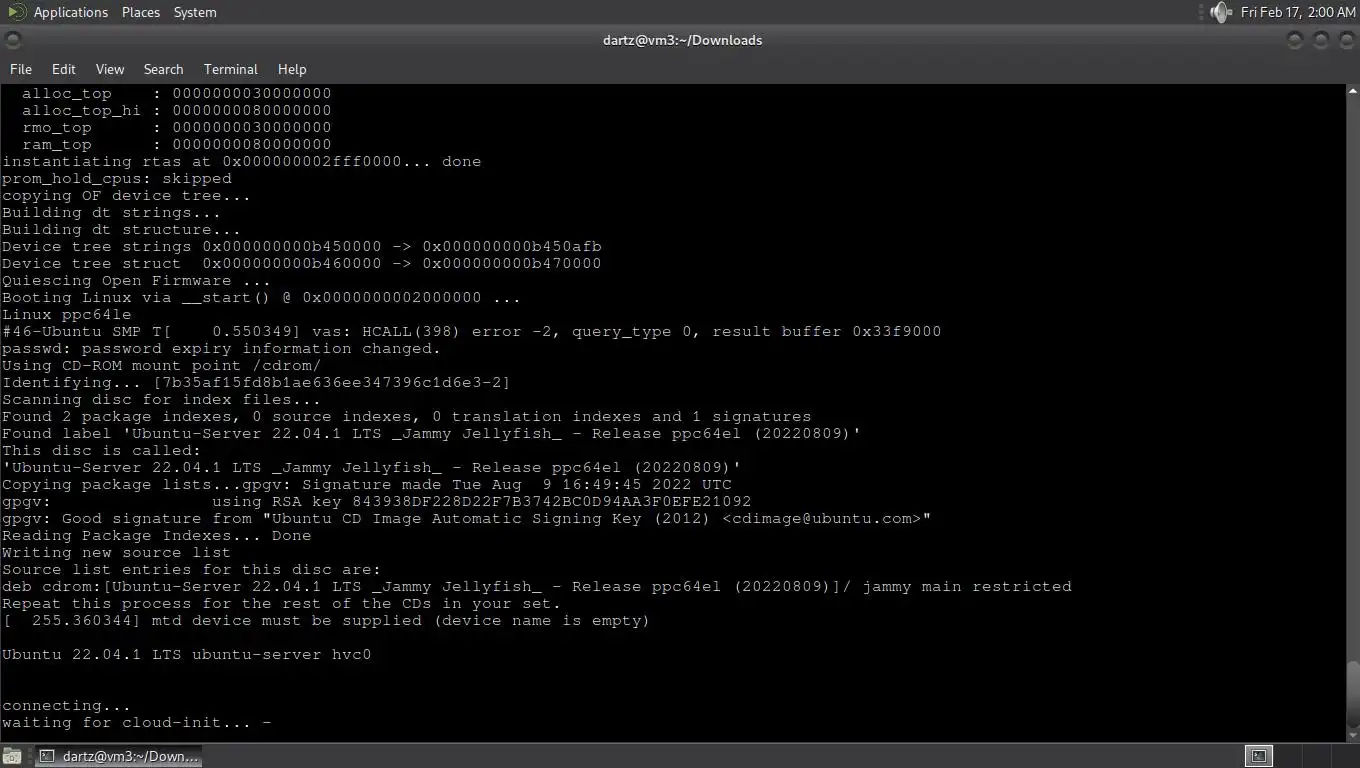This screenshot has width=1360, height=768.
Task: Open the Applications menu
Action: click(x=70, y=12)
